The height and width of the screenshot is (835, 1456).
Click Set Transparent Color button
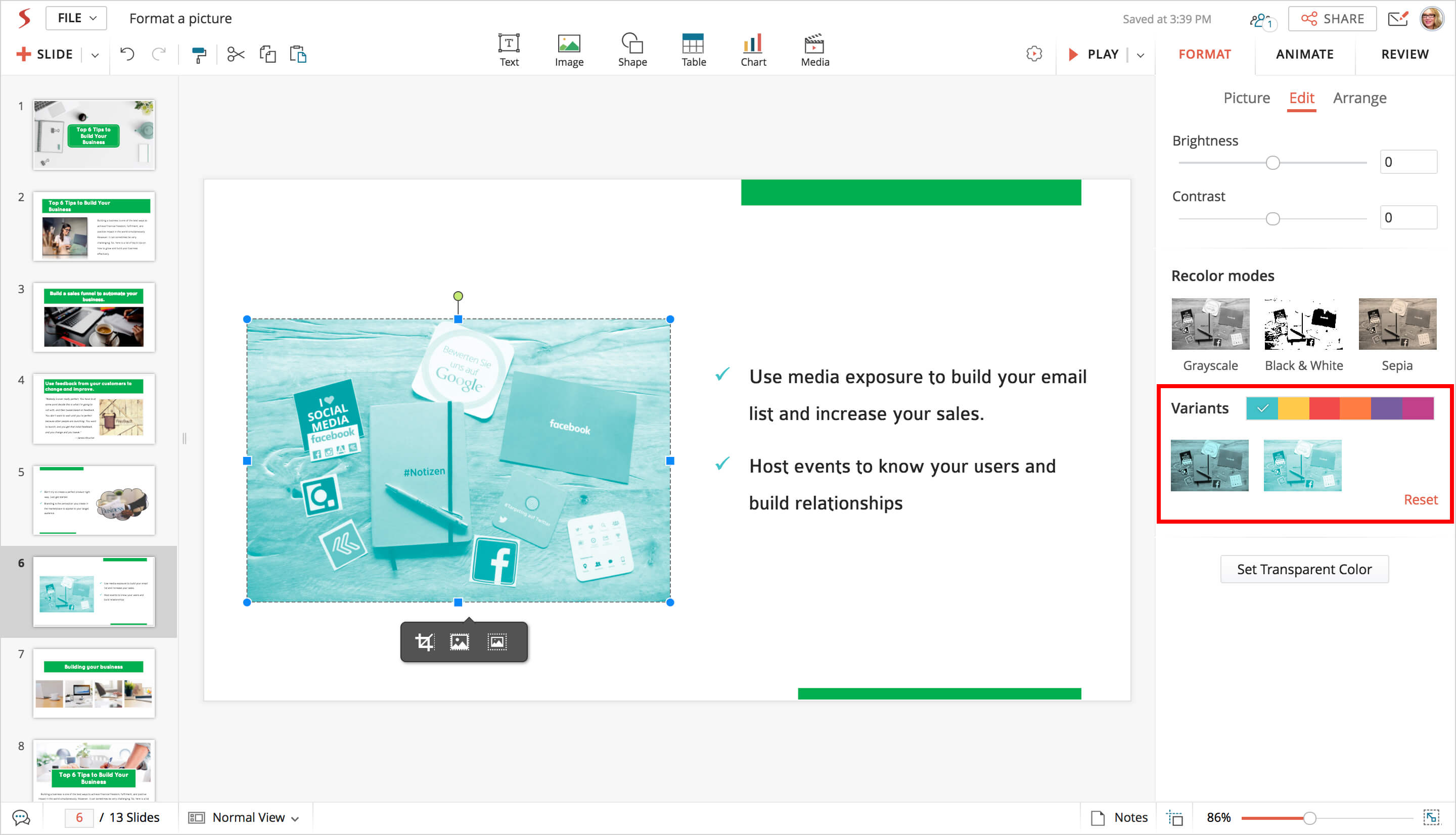click(1303, 569)
